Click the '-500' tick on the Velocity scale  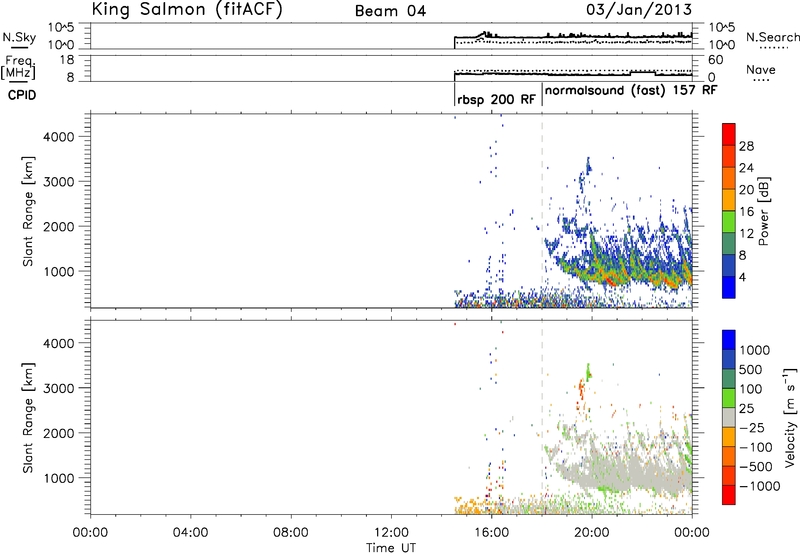[756, 467]
